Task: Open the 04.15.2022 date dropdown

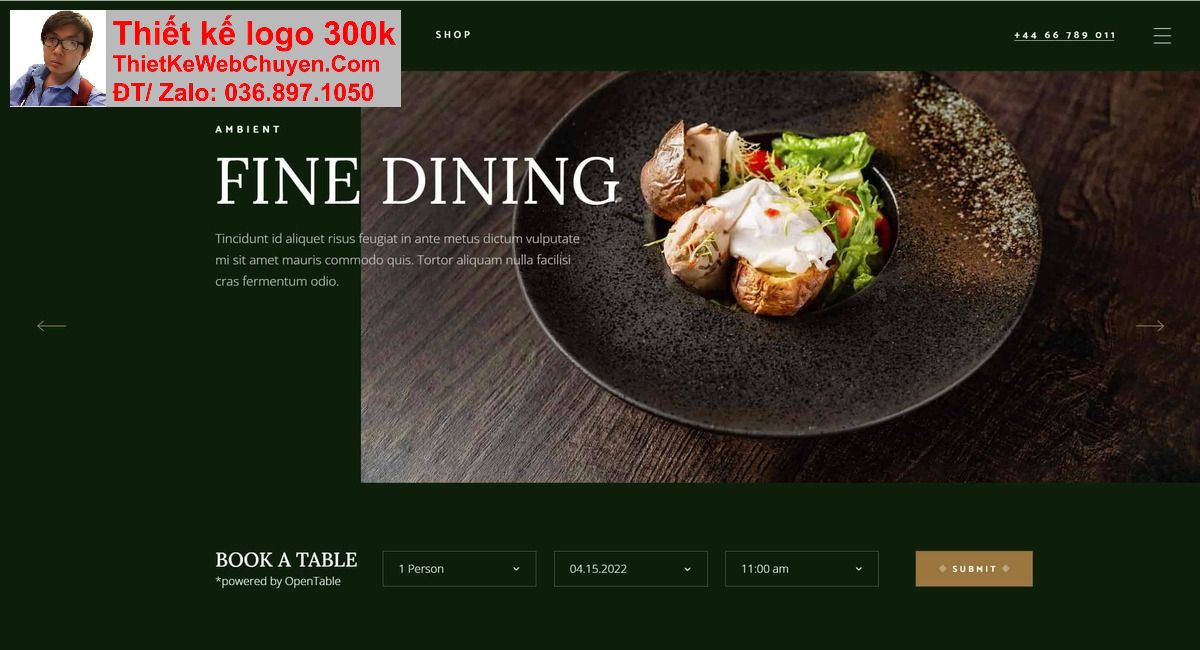Action: (631, 569)
